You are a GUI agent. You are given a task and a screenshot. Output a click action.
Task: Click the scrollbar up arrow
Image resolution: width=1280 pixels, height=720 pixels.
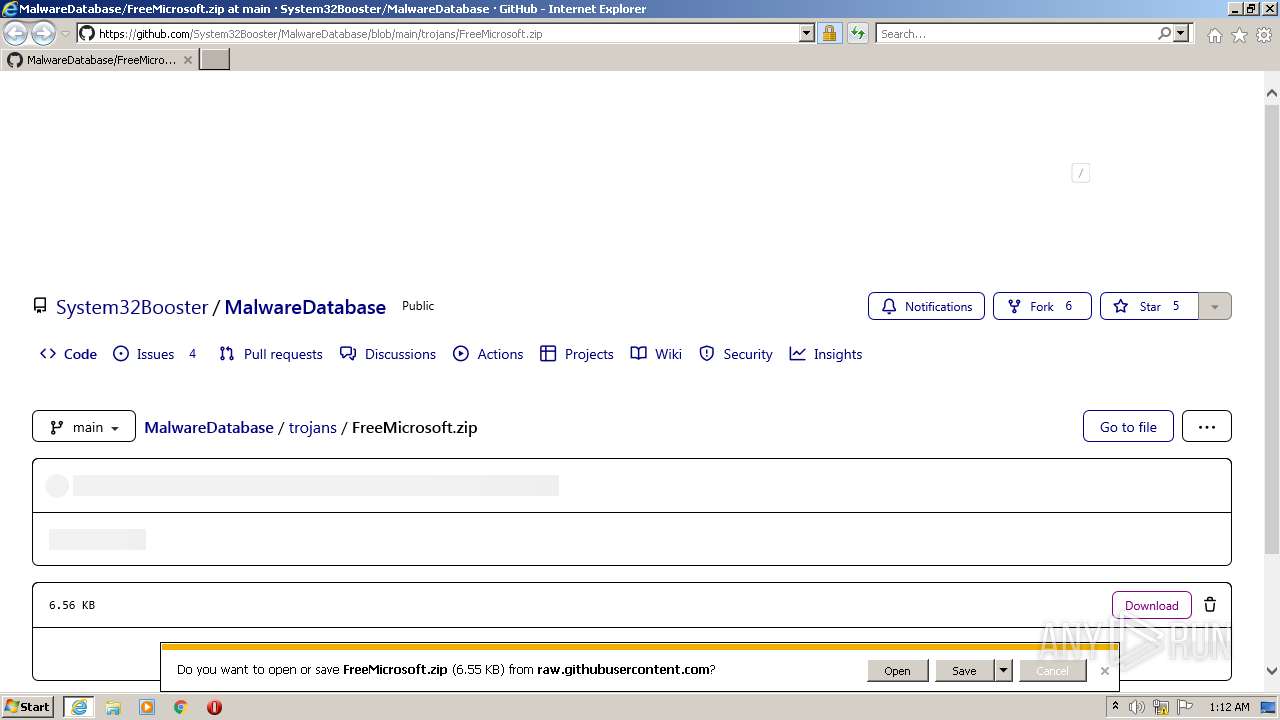point(1272,93)
